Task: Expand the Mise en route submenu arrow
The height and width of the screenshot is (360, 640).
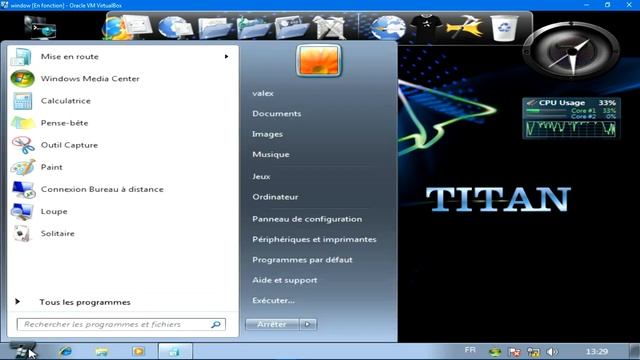Action: [x=226, y=56]
